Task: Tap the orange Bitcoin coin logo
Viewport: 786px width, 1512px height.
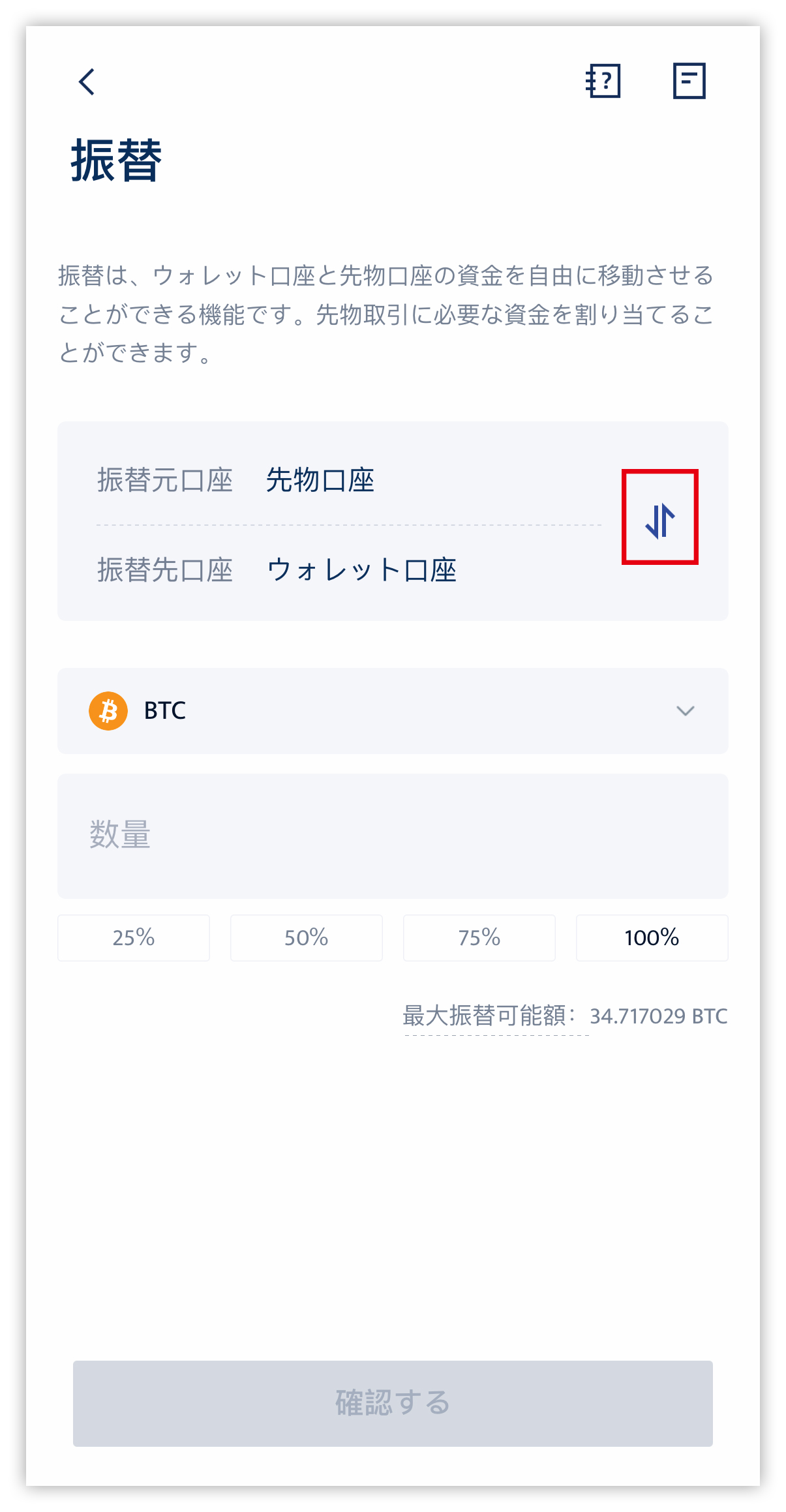Action: (x=108, y=710)
